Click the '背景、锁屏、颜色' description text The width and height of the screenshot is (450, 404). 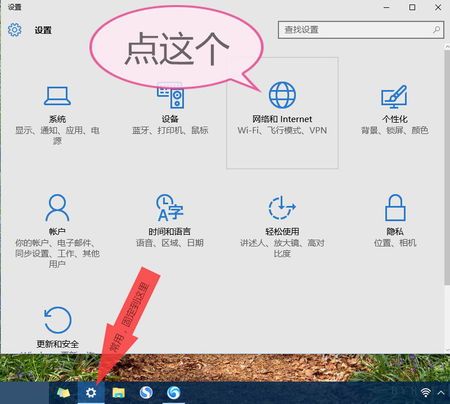[395, 130]
